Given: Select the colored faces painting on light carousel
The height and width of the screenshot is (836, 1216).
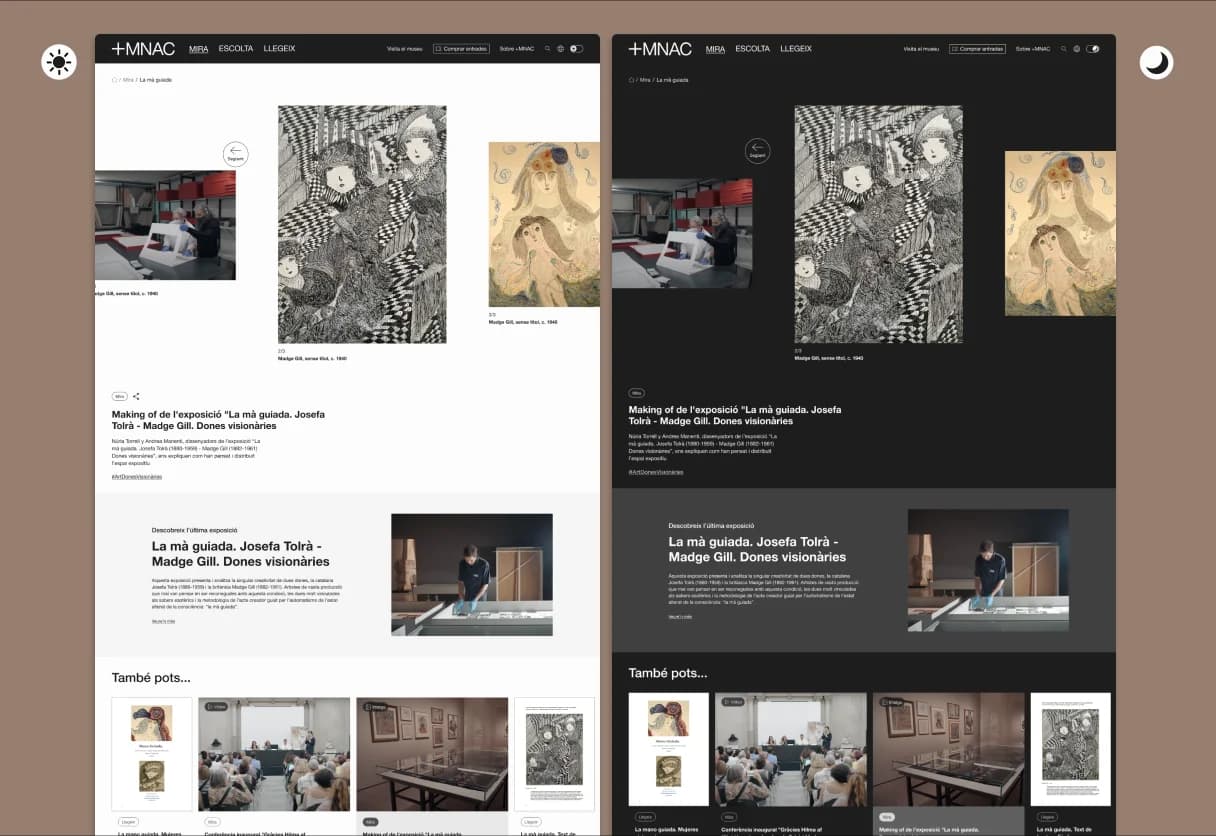Looking at the screenshot, I should pyautogui.click(x=544, y=224).
